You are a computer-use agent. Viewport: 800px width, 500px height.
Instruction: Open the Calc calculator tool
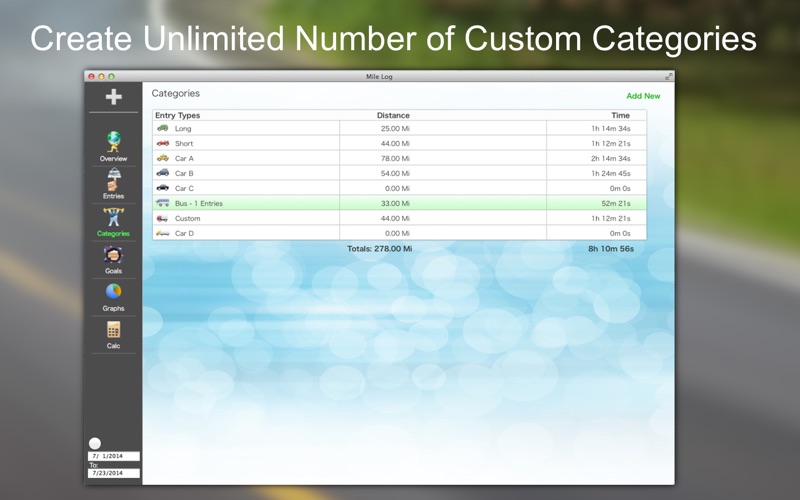coord(113,331)
